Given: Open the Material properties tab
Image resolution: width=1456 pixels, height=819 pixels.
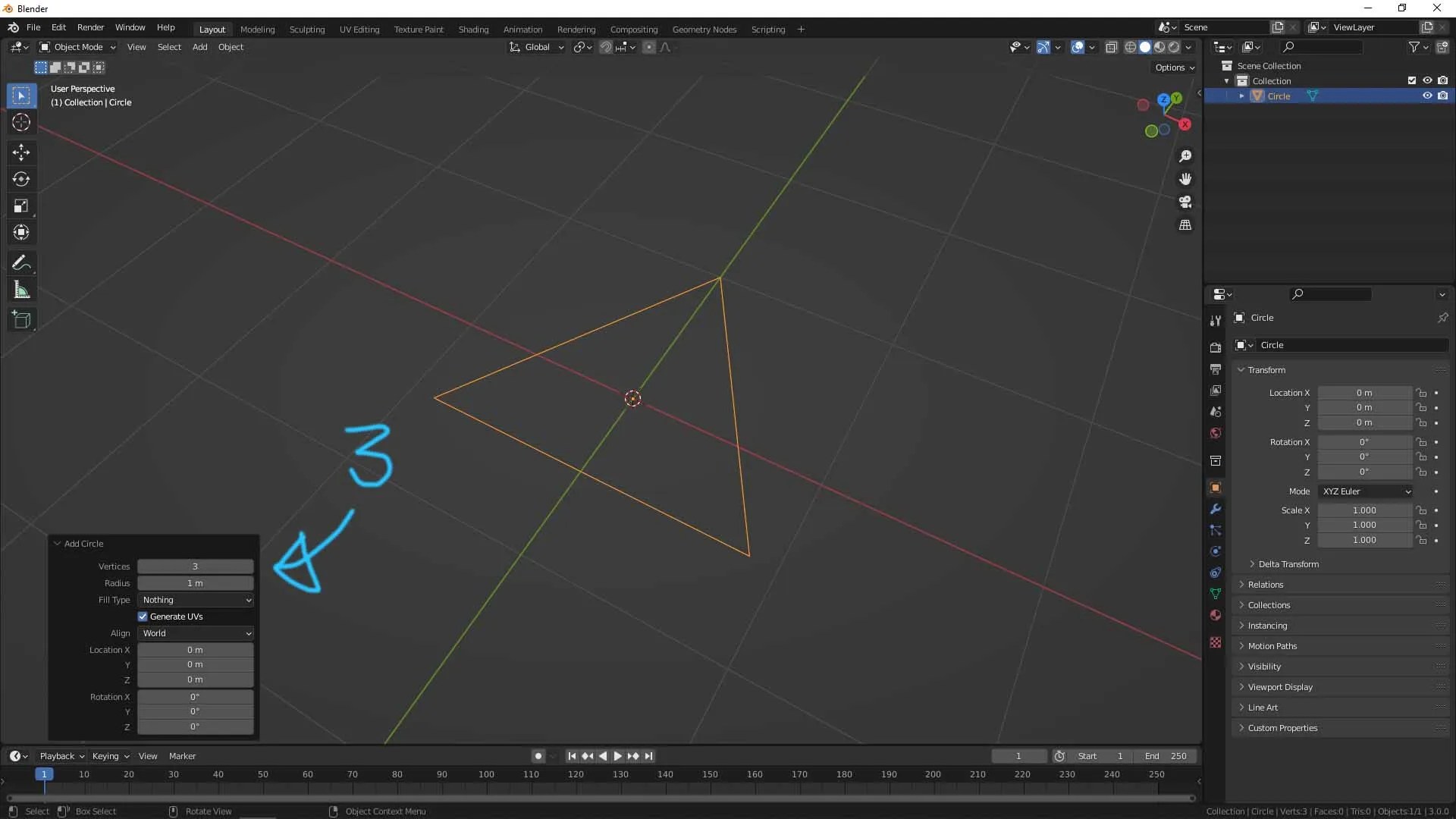Looking at the screenshot, I should [x=1216, y=615].
